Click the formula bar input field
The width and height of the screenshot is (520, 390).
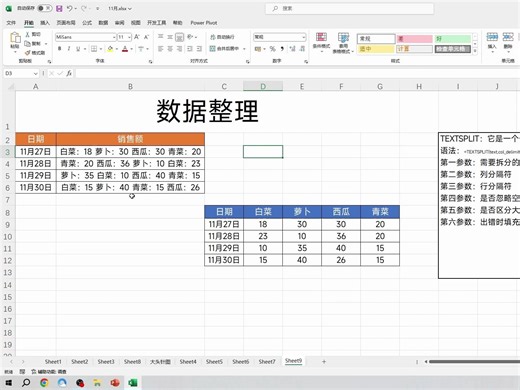click(x=297, y=73)
